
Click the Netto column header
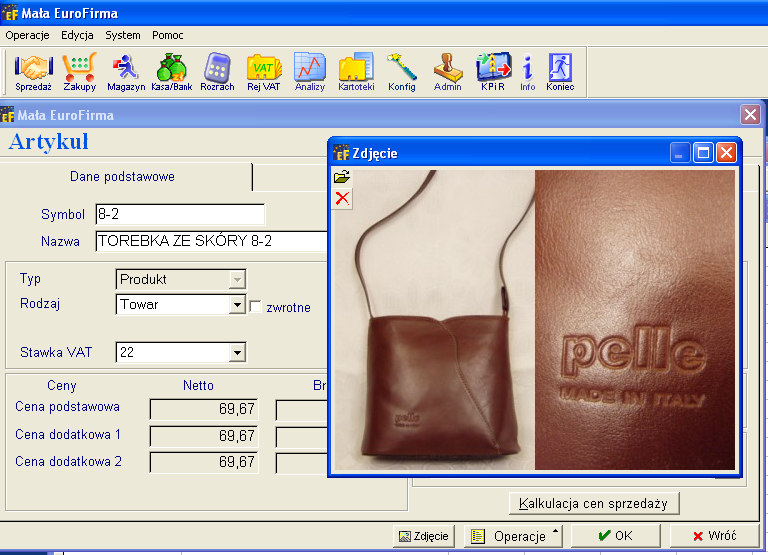[198, 386]
